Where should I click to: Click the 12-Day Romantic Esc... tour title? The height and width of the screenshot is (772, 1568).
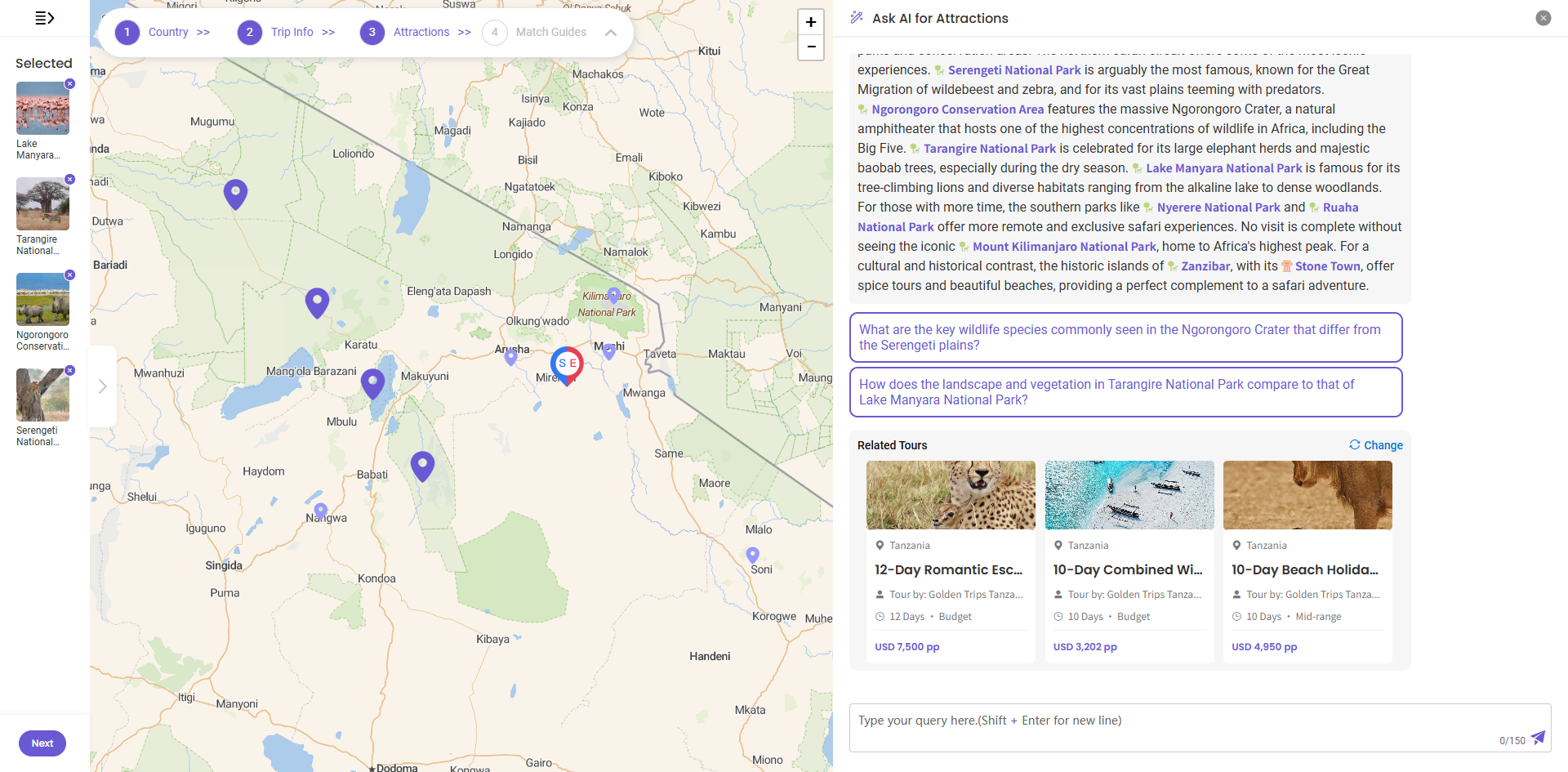point(948,569)
